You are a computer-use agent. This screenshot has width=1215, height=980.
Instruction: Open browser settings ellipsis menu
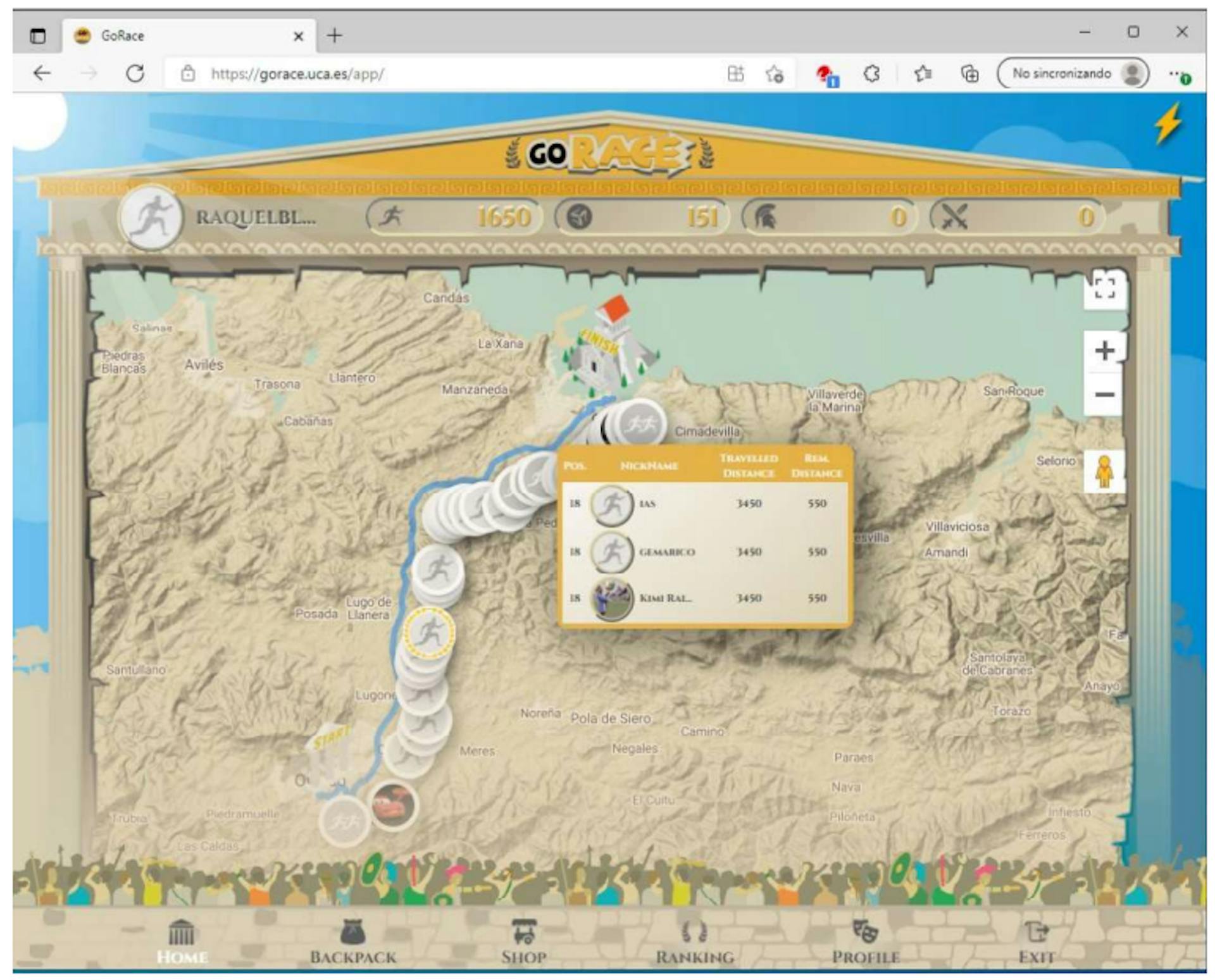1178,75
